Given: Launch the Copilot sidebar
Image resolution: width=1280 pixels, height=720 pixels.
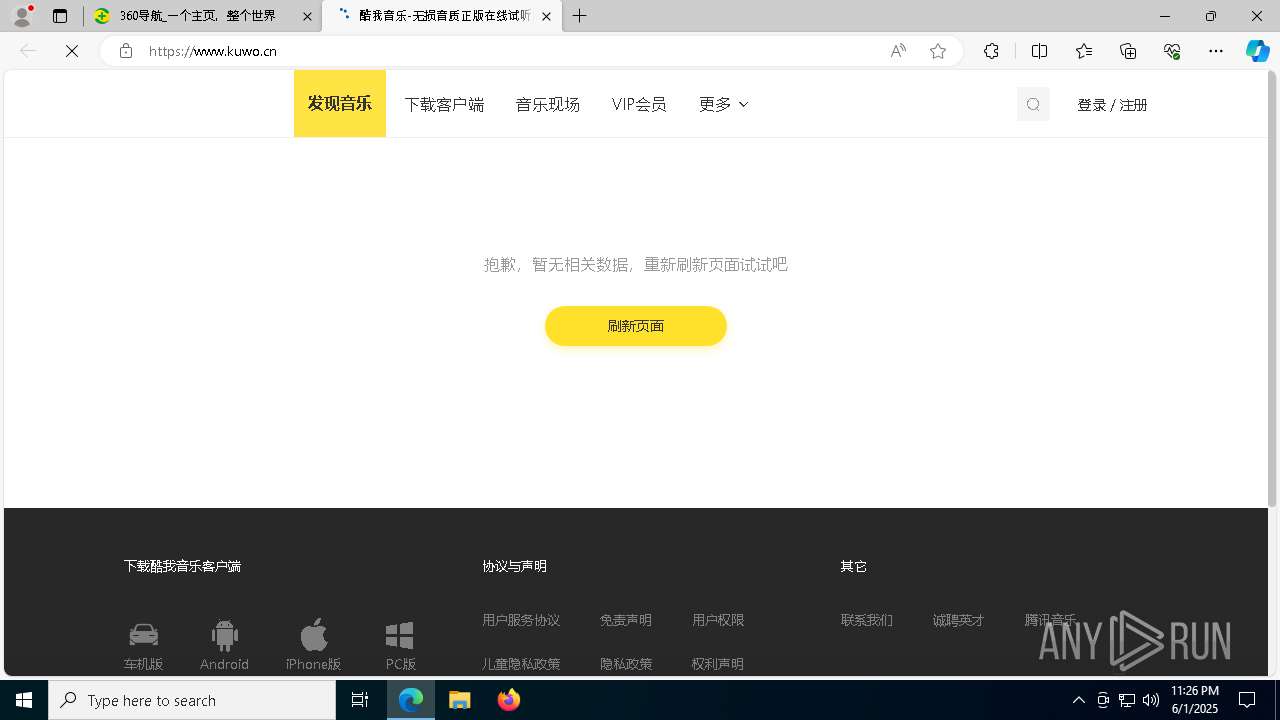Looking at the screenshot, I should (1257, 51).
